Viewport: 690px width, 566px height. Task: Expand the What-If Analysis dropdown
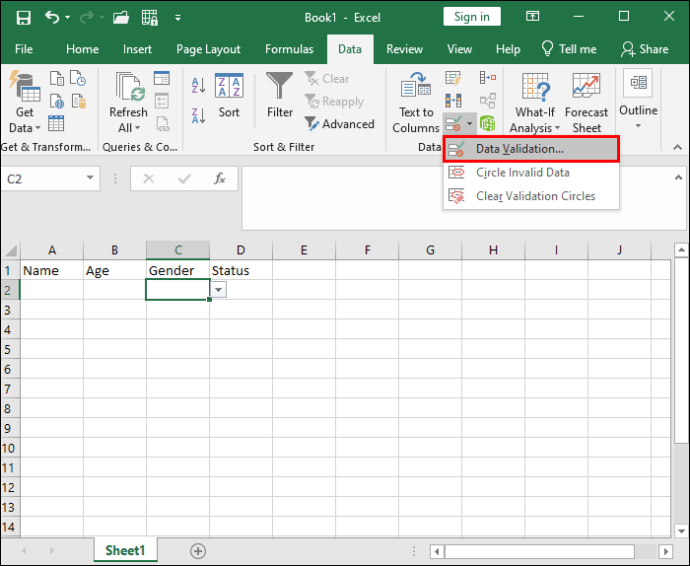click(535, 128)
